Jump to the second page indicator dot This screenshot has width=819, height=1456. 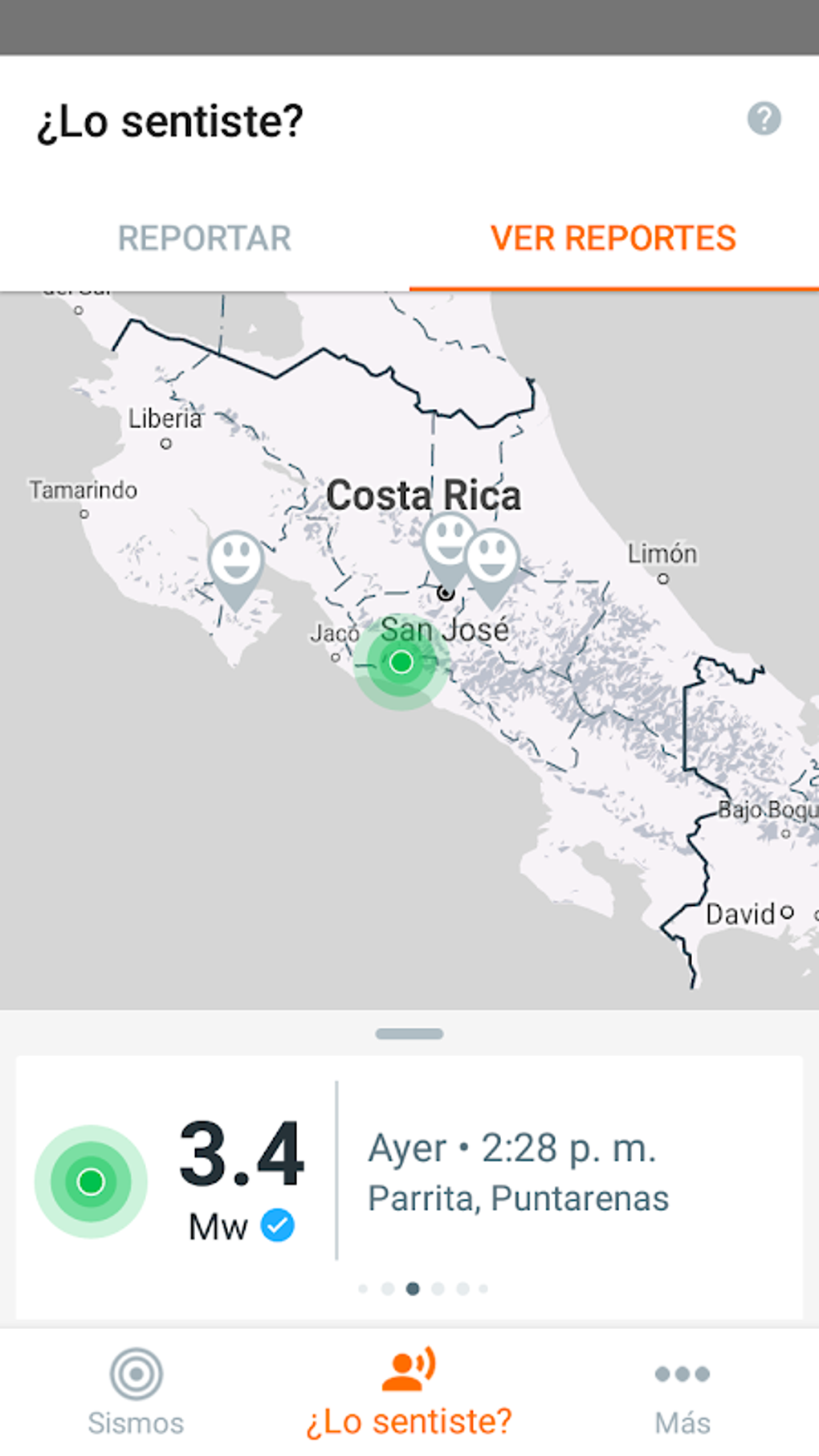pyautogui.click(x=388, y=1288)
